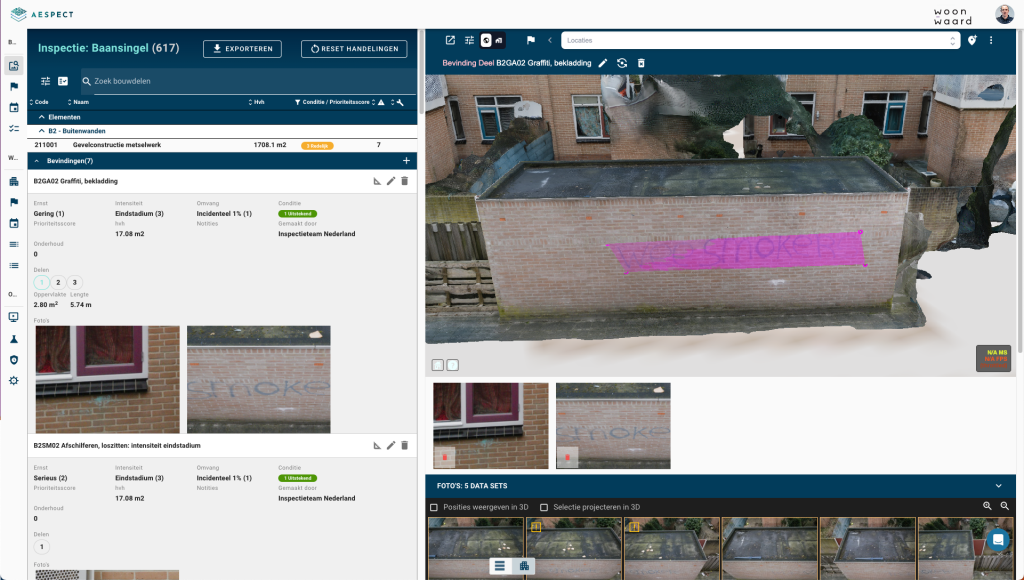1024x580 pixels.
Task: Switch to list view toggle at bottom
Action: pos(500,566)
